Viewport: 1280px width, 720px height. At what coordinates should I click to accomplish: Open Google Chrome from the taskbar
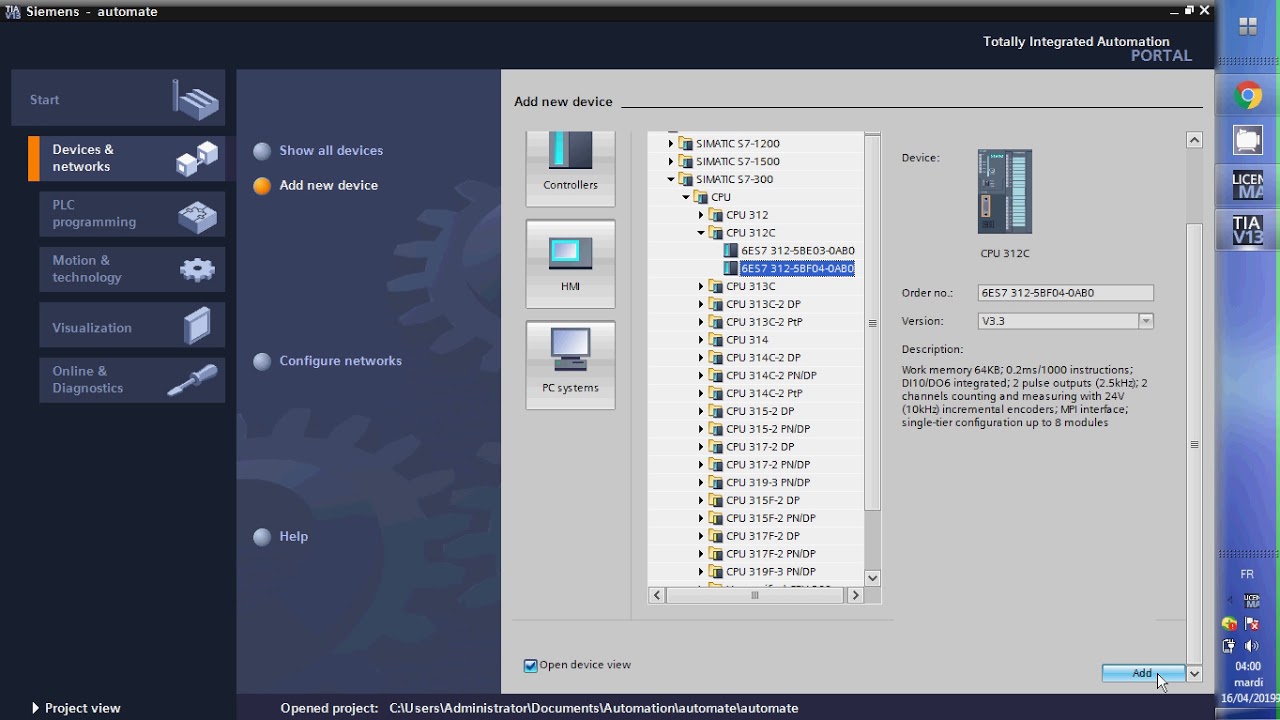click(x=1248, y=96)
